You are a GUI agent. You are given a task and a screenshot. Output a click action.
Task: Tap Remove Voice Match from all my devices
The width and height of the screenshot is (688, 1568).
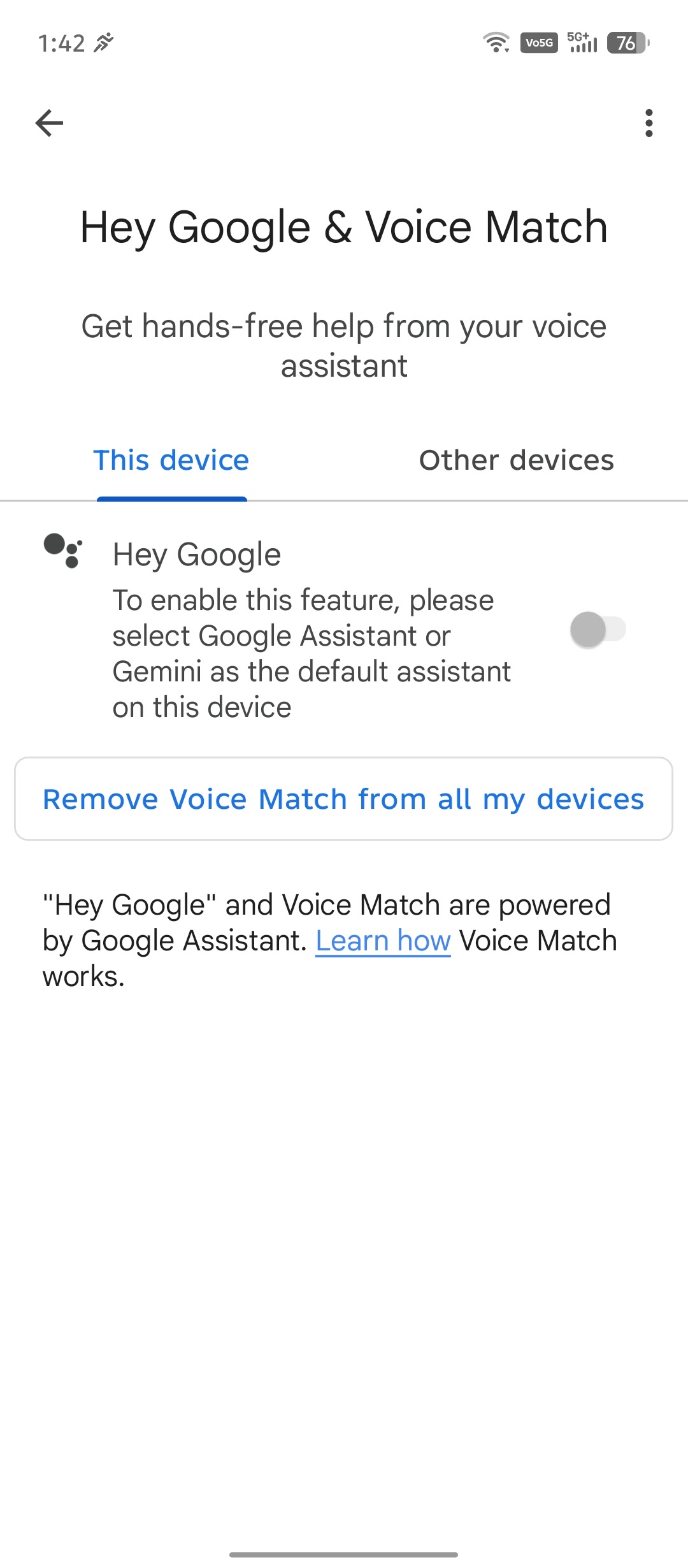pos(343,799)
